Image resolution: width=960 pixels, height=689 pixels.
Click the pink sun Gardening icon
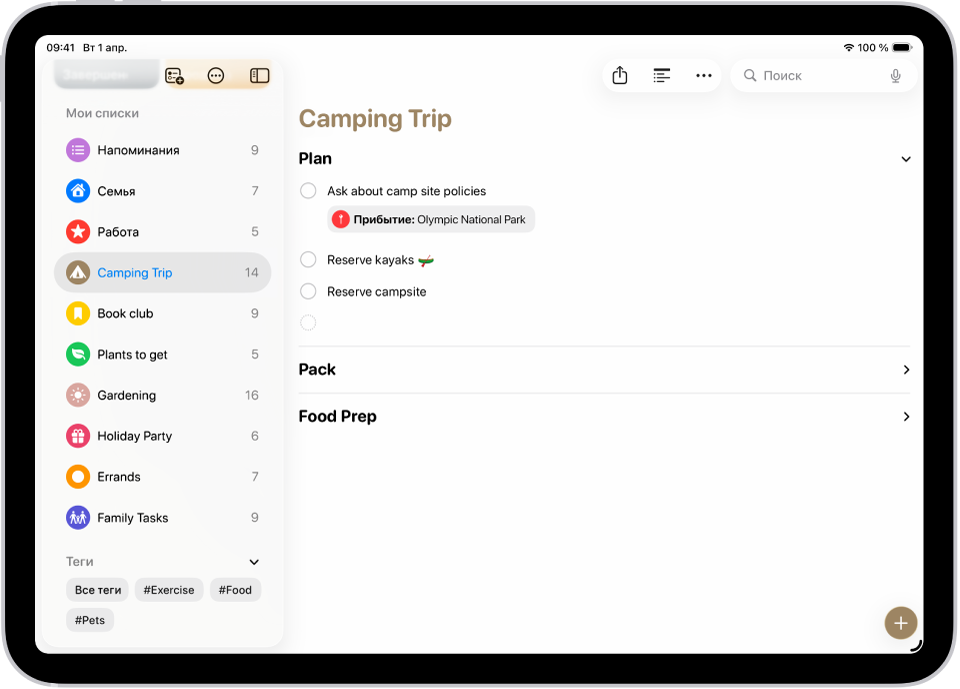(78, 395)
